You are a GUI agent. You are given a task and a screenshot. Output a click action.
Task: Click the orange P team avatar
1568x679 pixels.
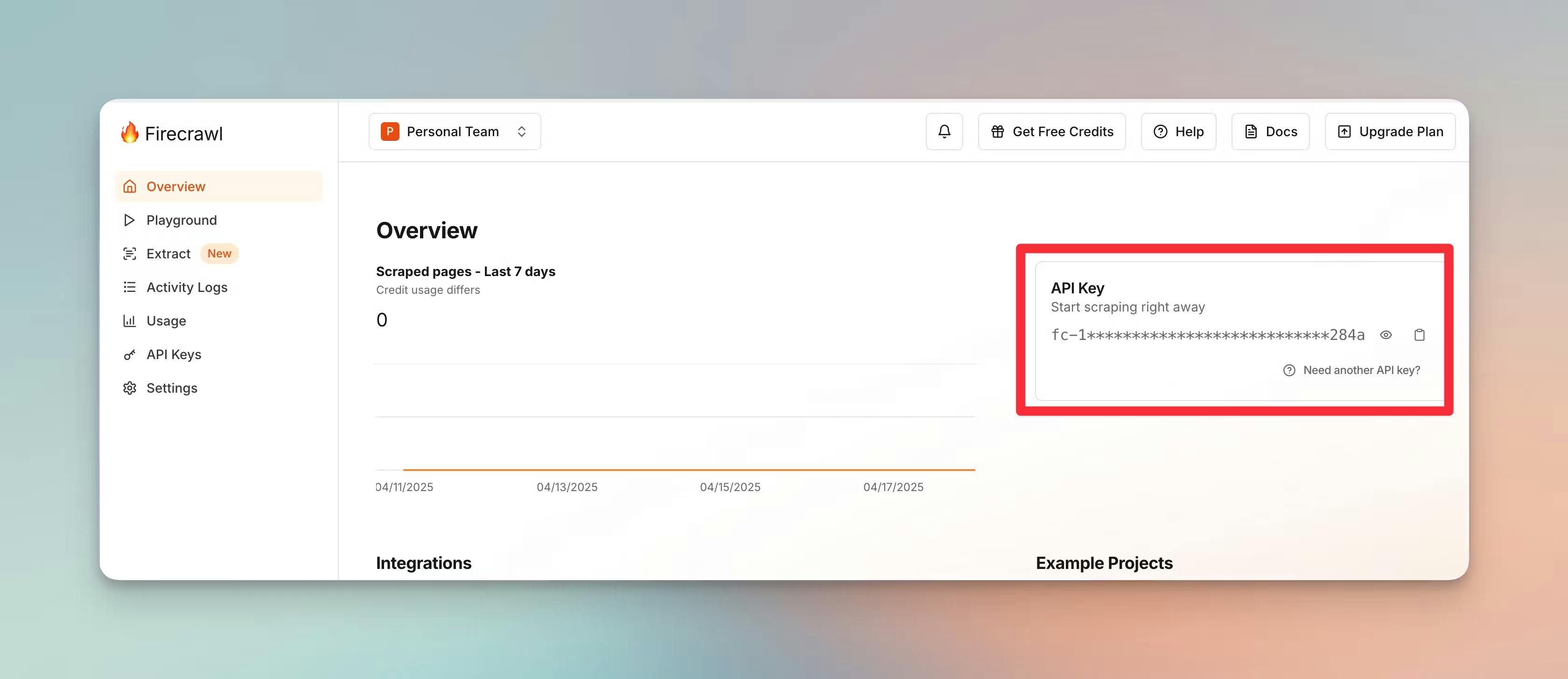390,132
